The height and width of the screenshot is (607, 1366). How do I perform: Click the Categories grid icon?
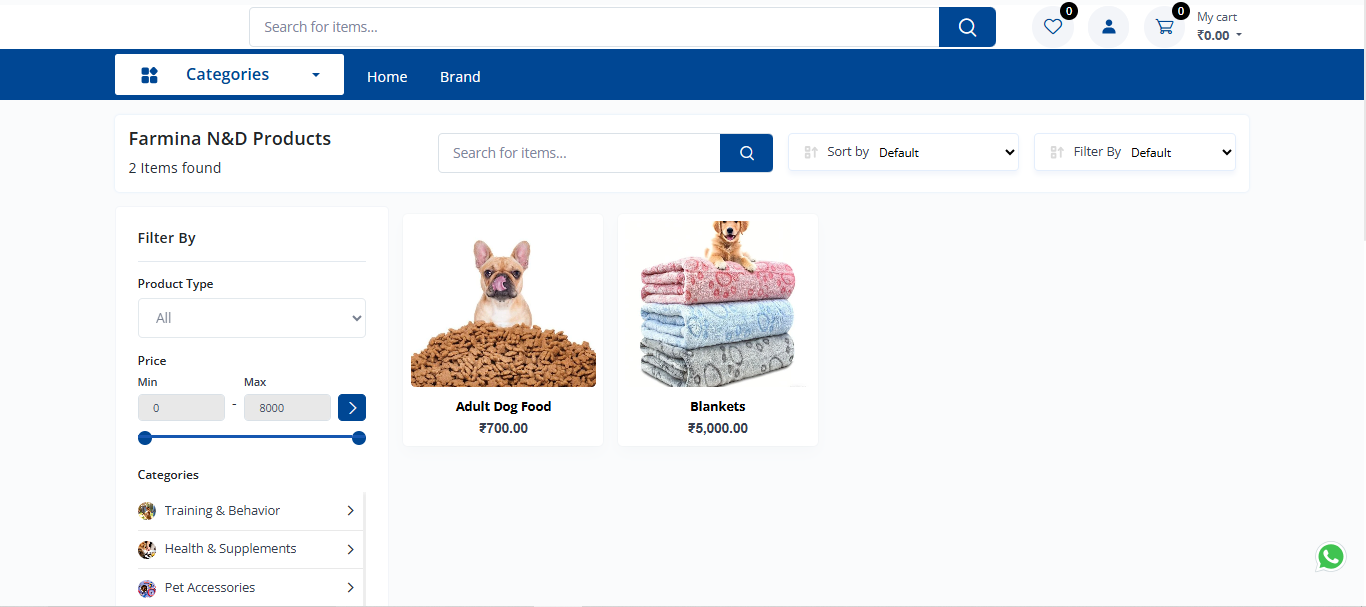coord(150,75)
